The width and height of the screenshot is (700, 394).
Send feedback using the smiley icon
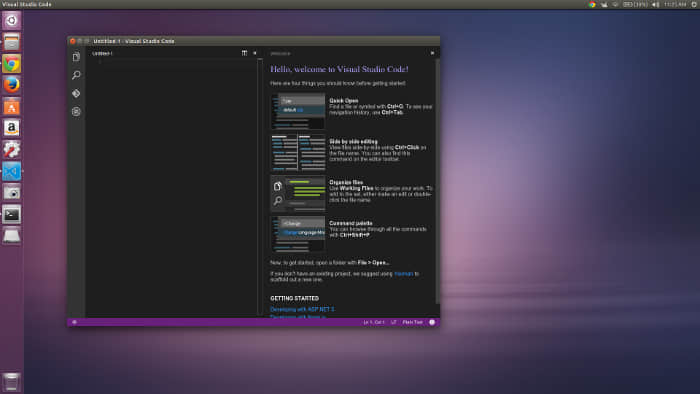tap(432, 322)
